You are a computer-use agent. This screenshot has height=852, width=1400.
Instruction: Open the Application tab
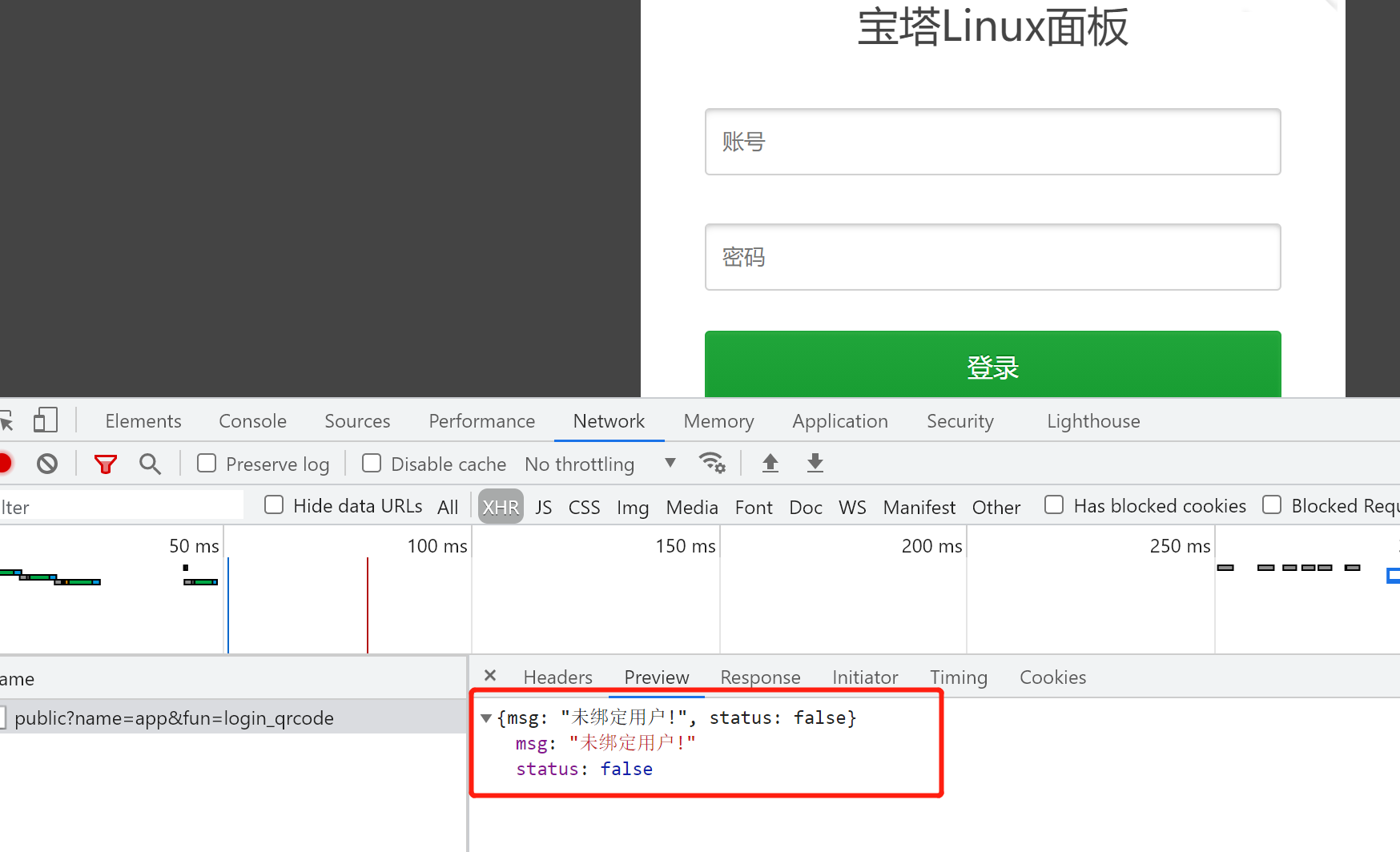pos(840,421)
